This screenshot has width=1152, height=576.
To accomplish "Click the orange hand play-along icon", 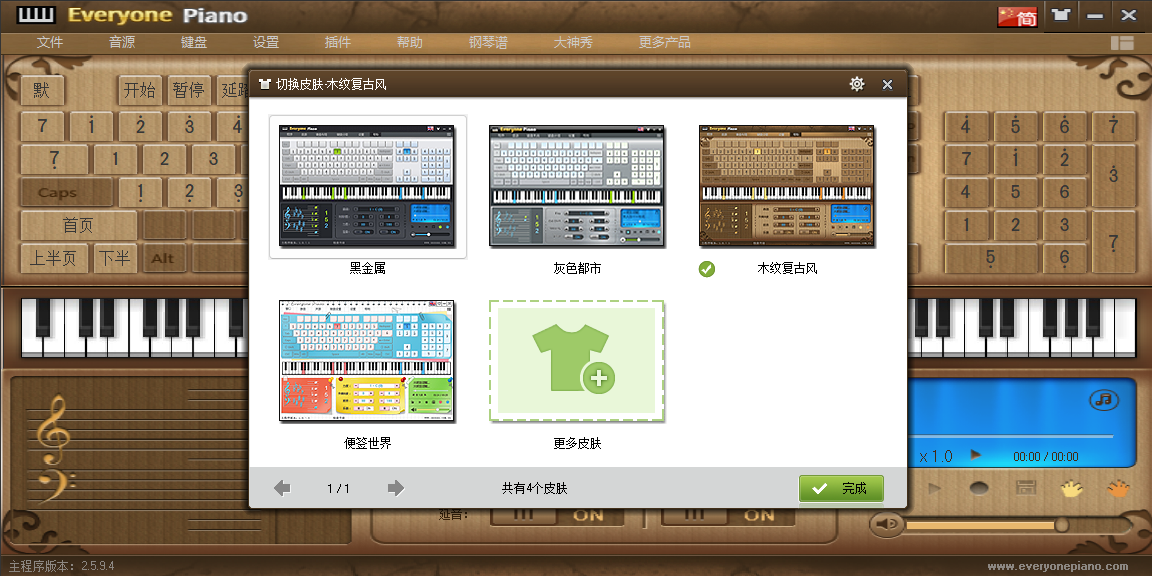I will point(1118,488).
